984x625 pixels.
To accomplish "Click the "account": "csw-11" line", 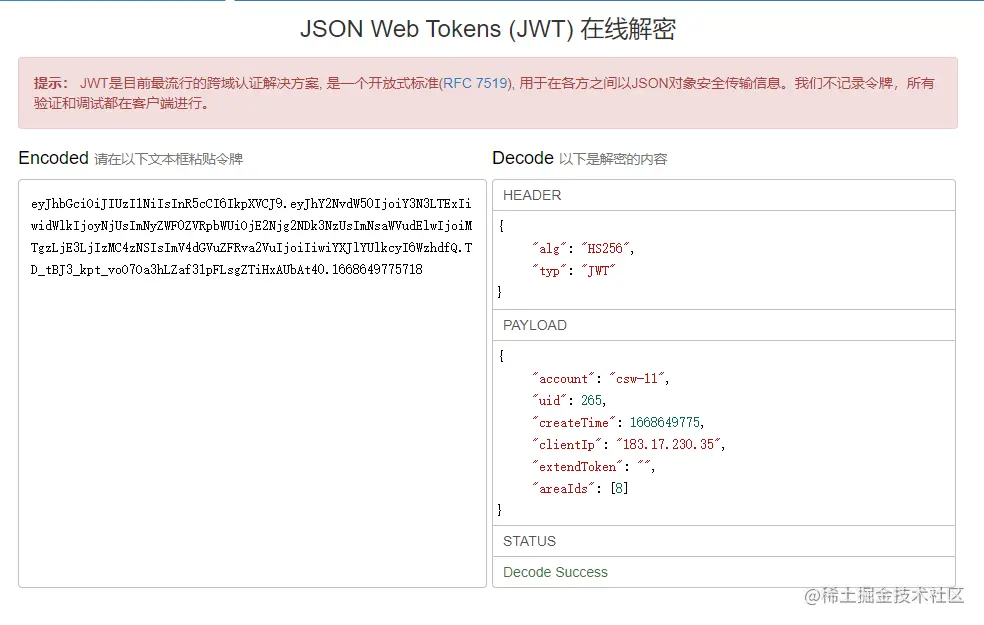I will point(601,378).
